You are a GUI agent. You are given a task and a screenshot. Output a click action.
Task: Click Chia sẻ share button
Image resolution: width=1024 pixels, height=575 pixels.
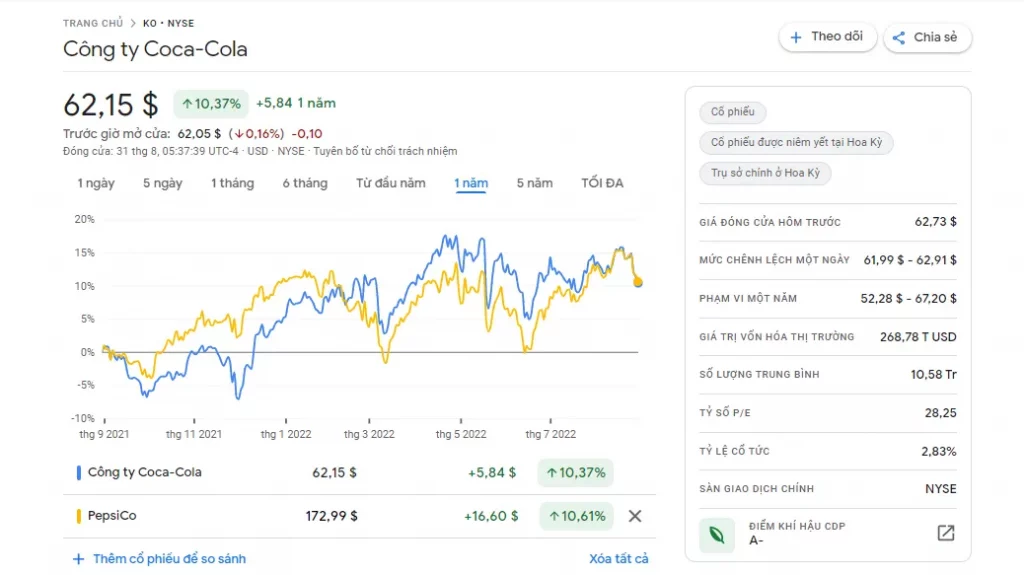click(927, 38)
